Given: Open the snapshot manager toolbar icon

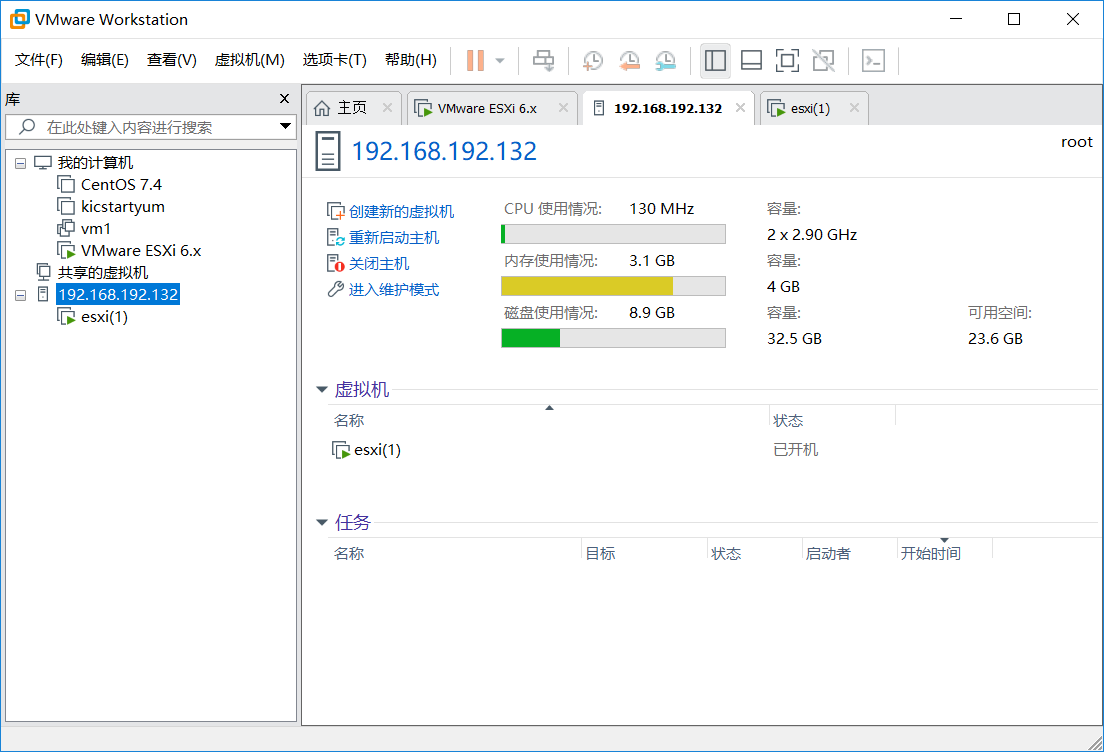Looking at the screenshot, I should [665, 61].
